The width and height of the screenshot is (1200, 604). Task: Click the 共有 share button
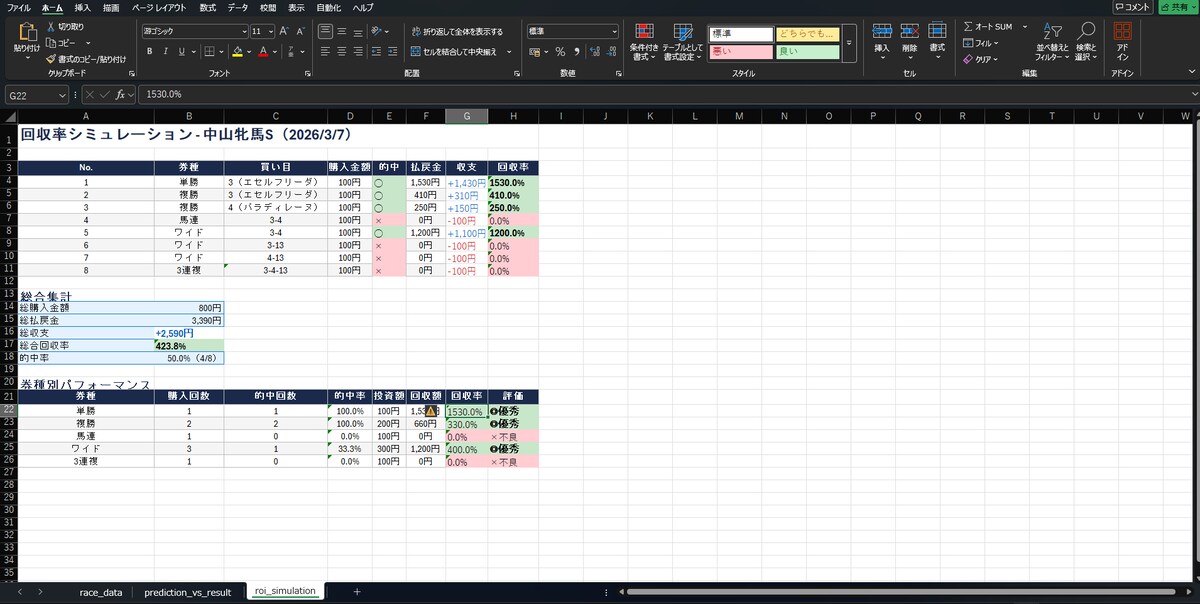(1177, 7)
